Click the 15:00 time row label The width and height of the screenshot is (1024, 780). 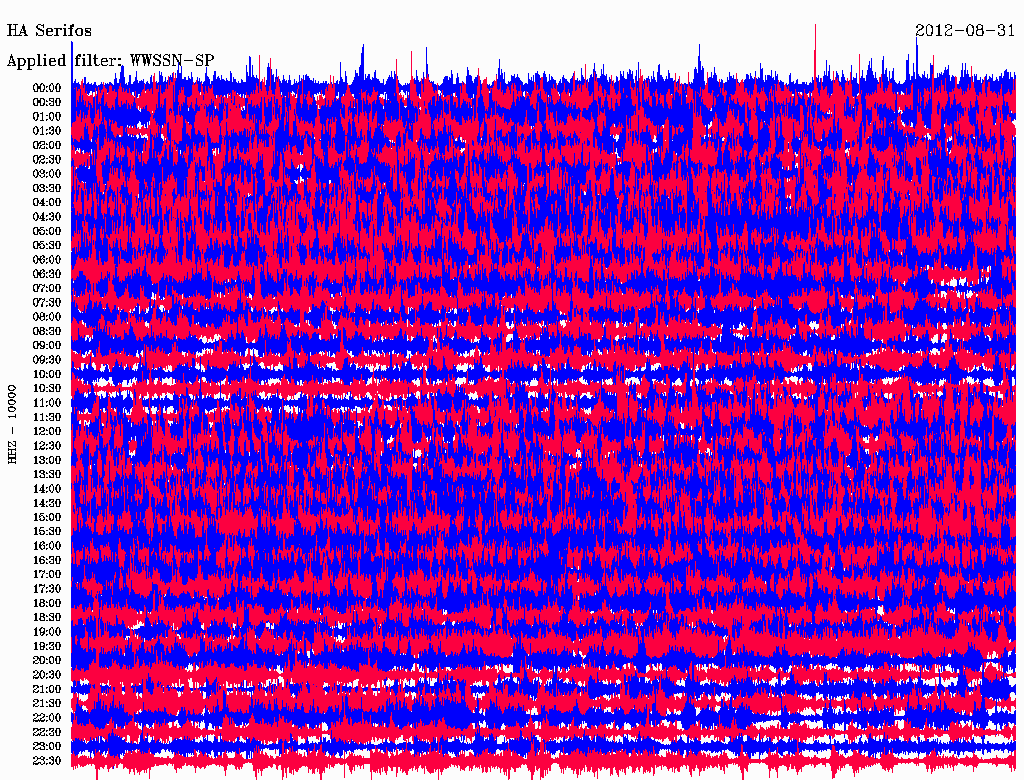click(47, 517)
